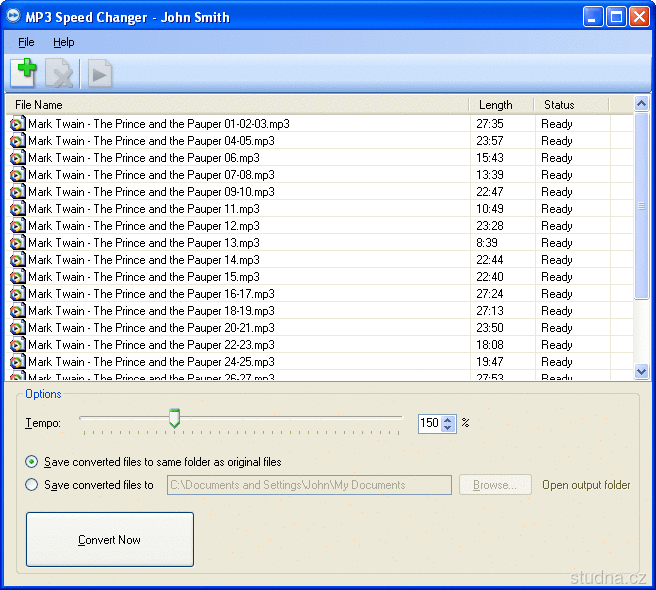
Task: Sort files by the Length column header
Action: (x=496, y=105)
